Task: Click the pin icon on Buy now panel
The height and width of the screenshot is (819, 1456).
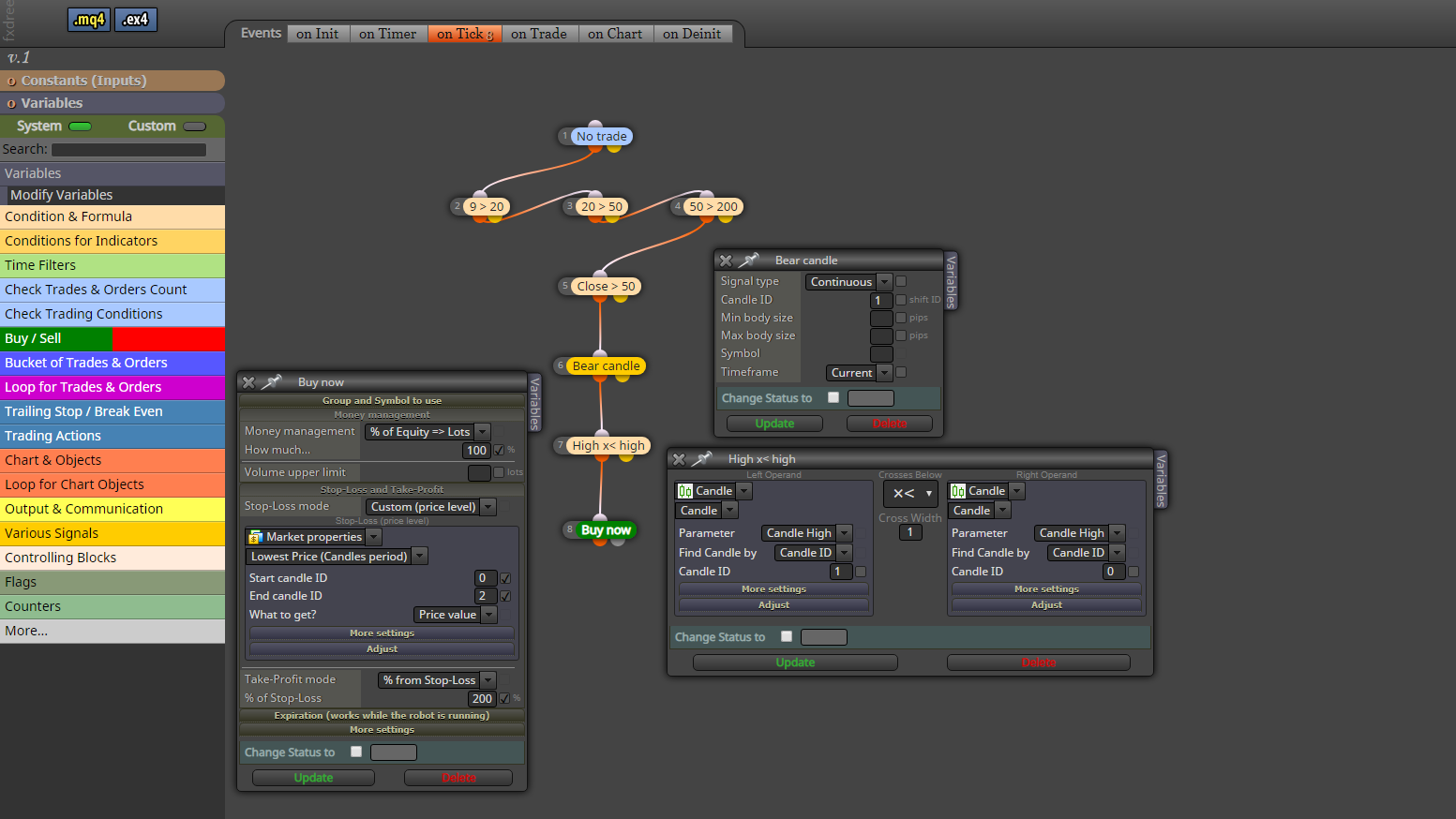Action: click(272, 381)
